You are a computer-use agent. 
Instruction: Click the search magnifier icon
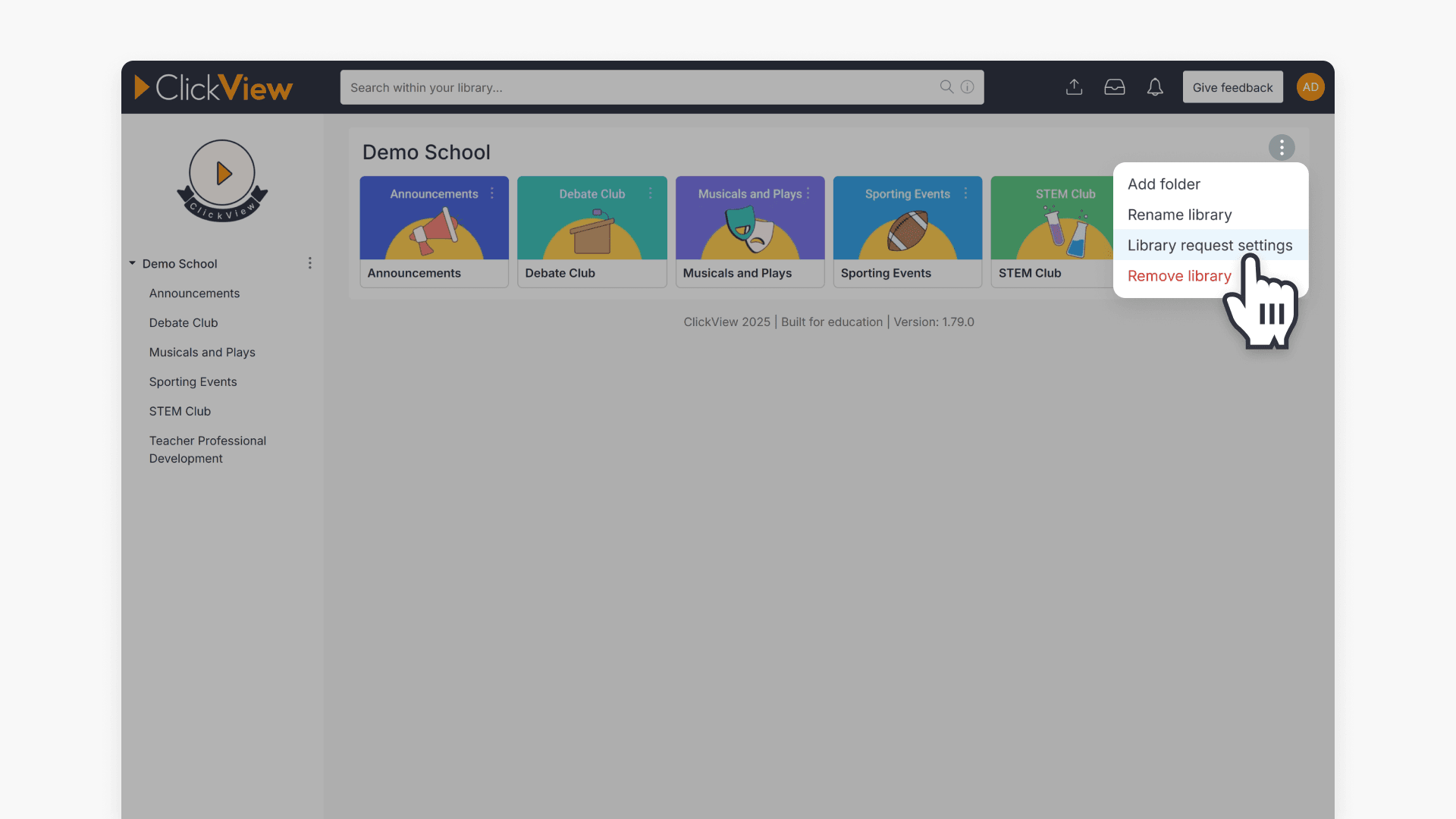[946, 87]
